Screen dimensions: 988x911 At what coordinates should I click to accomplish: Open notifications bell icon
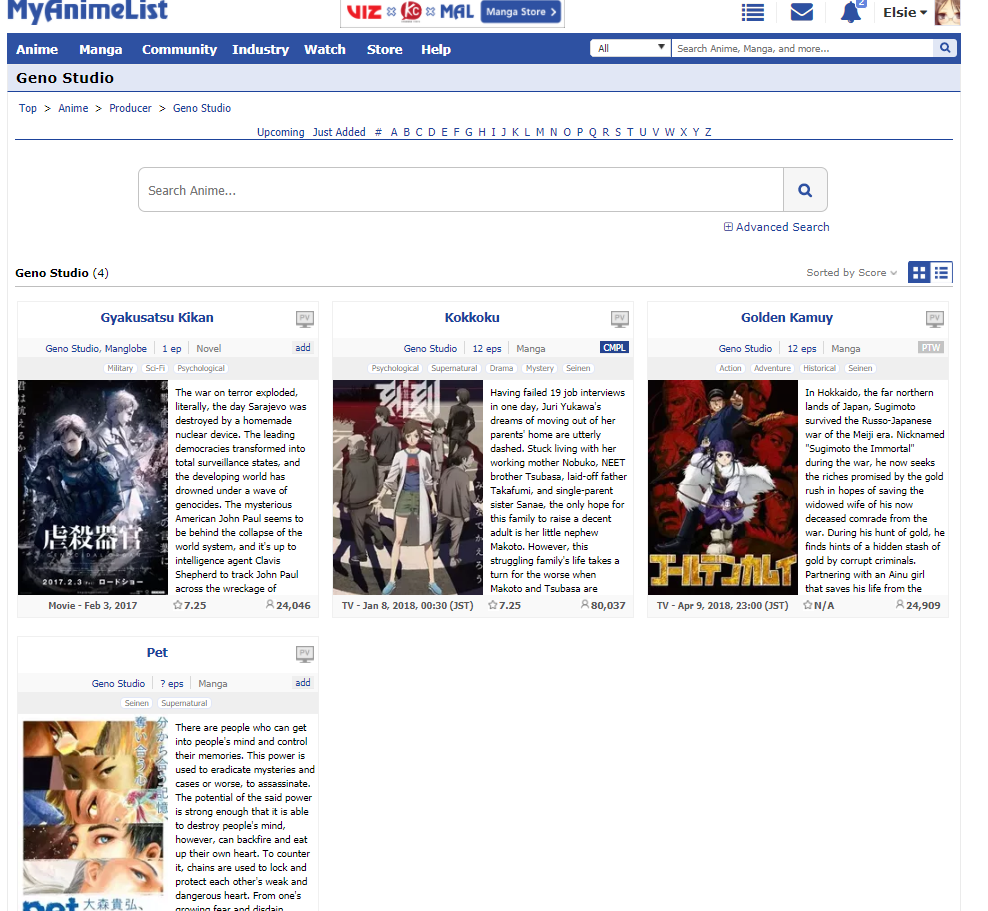pyautogui.click(x=851, y=12)
